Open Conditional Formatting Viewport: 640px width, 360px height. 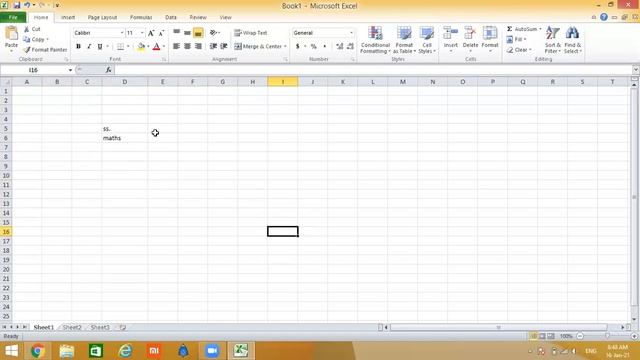point(375,40)
